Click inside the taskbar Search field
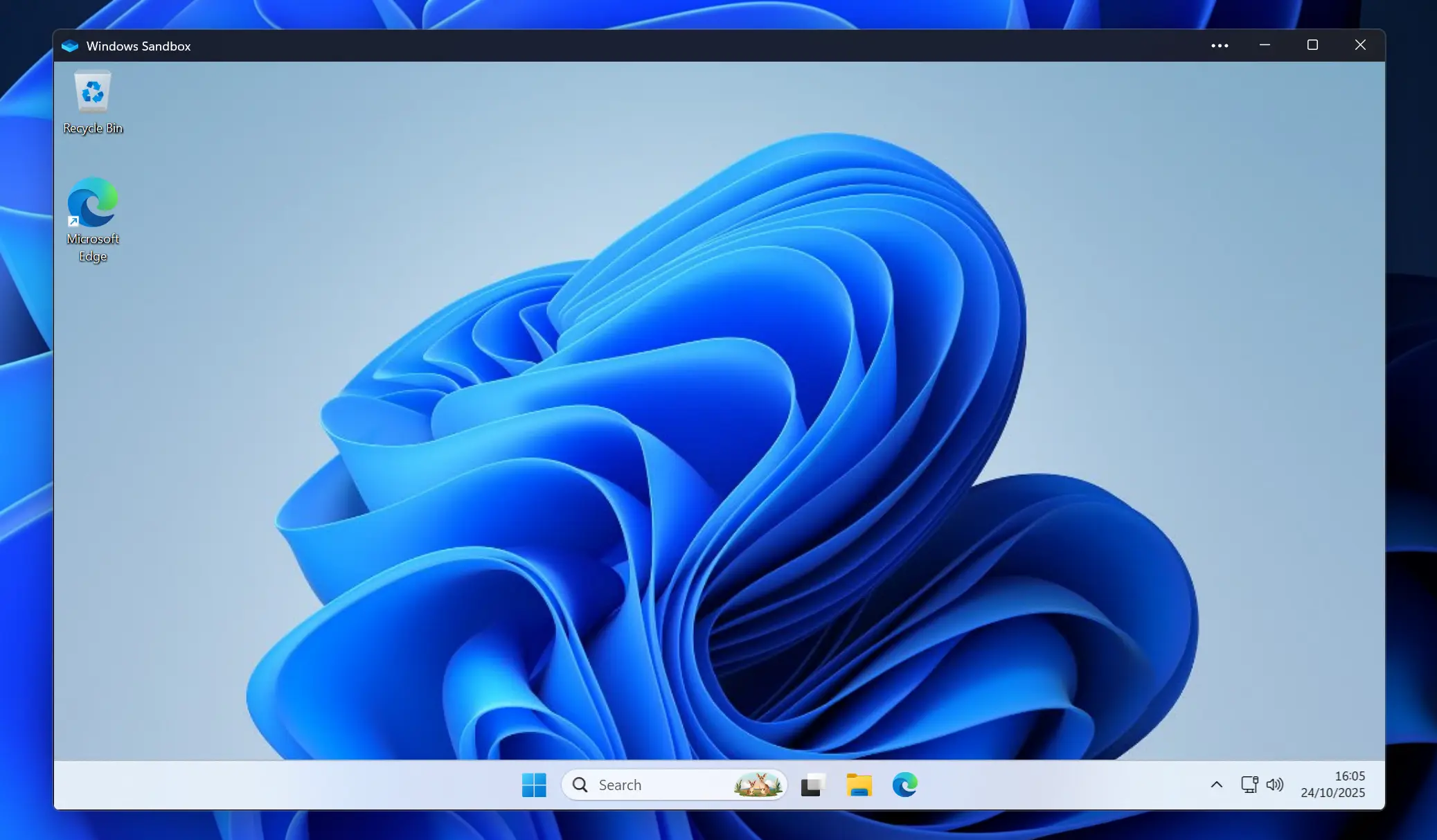The height and width of the screenshot is (840, 1437). (658, 785)
